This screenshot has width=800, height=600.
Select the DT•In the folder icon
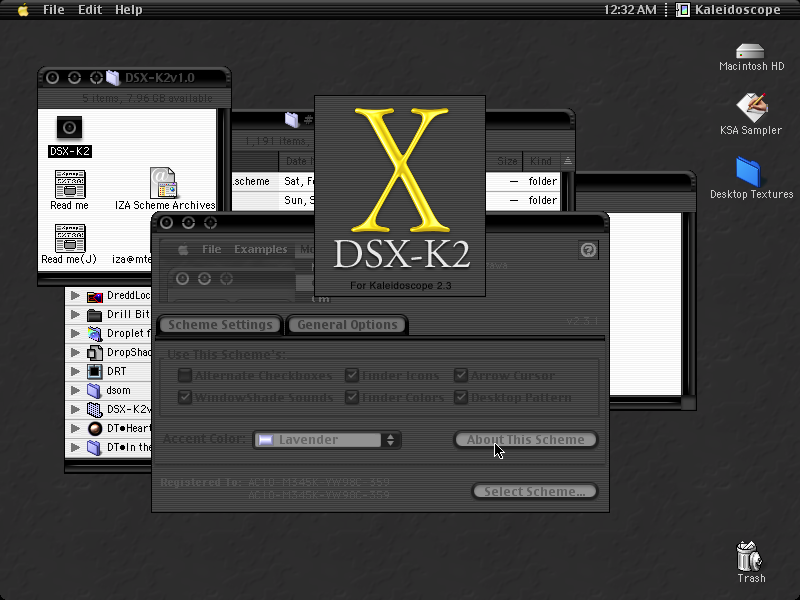(94, 447)
